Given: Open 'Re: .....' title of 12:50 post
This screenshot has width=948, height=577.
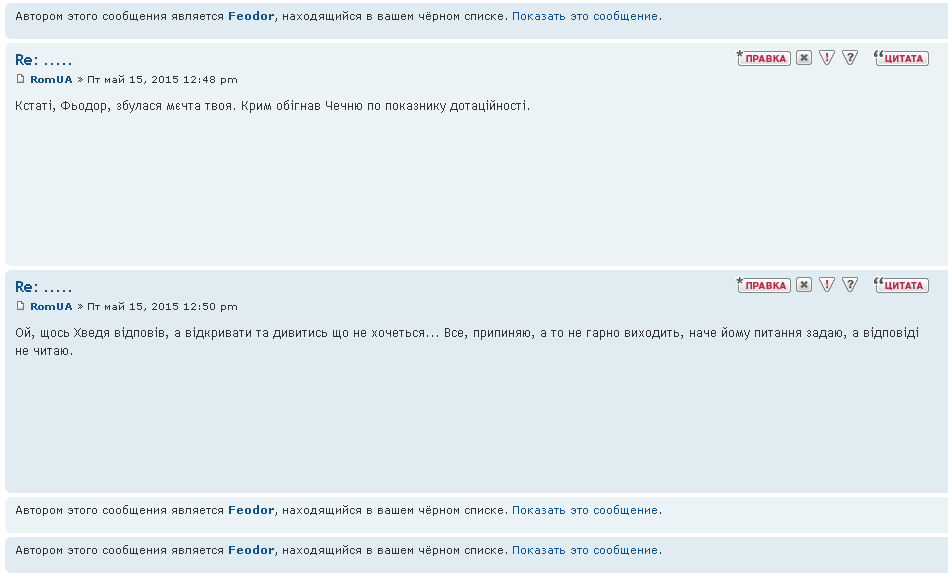Looking at the screenshot, I should click(x=44, y=287).
